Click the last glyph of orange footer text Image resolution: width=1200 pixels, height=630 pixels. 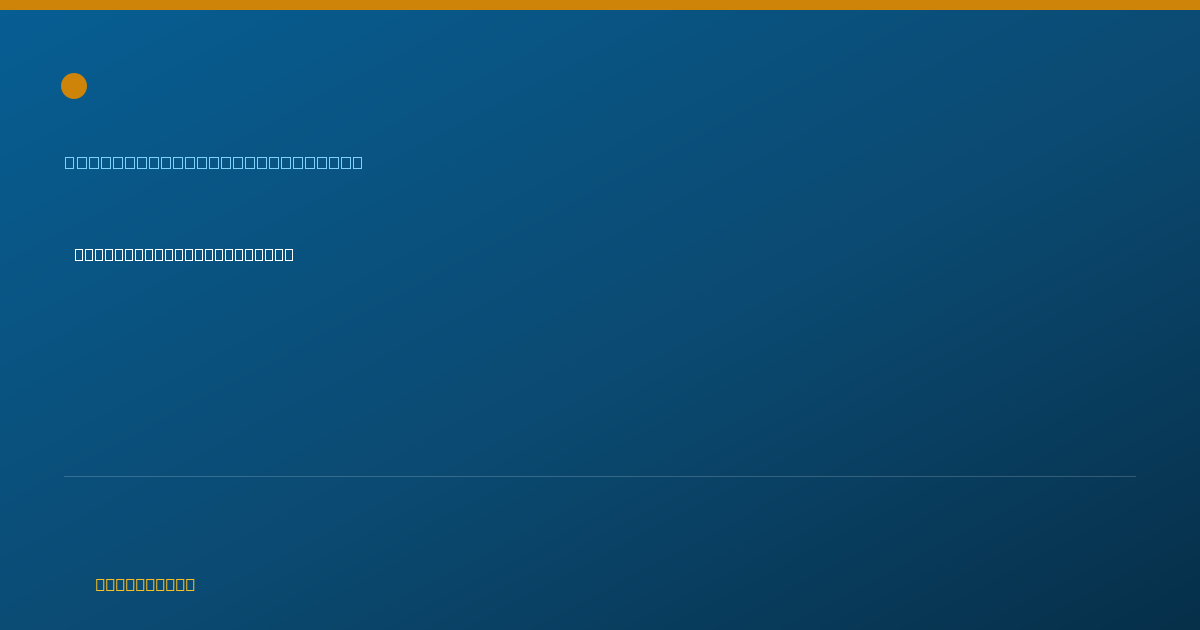[x=190, y=584]
